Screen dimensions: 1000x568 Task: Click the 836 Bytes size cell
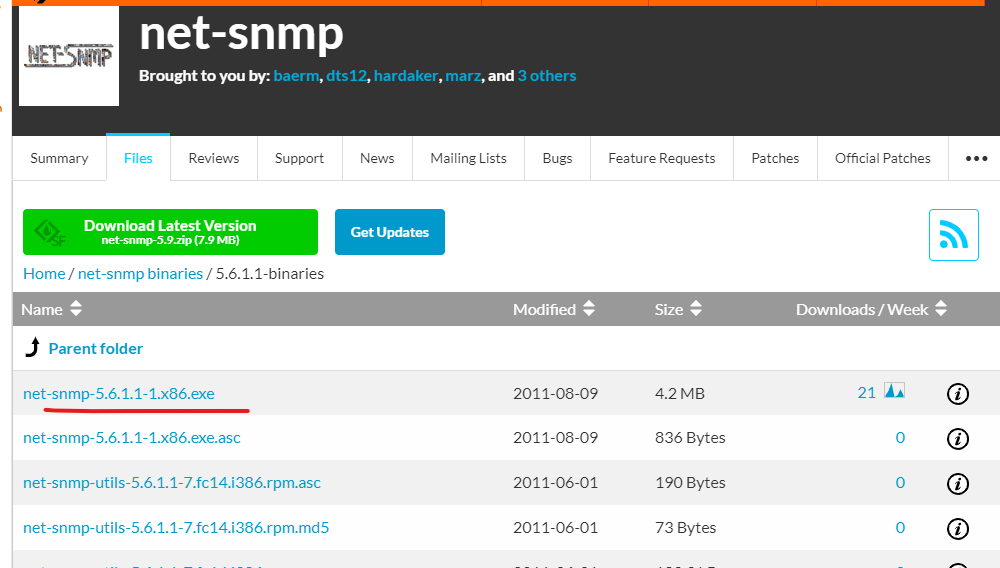tap(690, 437)
